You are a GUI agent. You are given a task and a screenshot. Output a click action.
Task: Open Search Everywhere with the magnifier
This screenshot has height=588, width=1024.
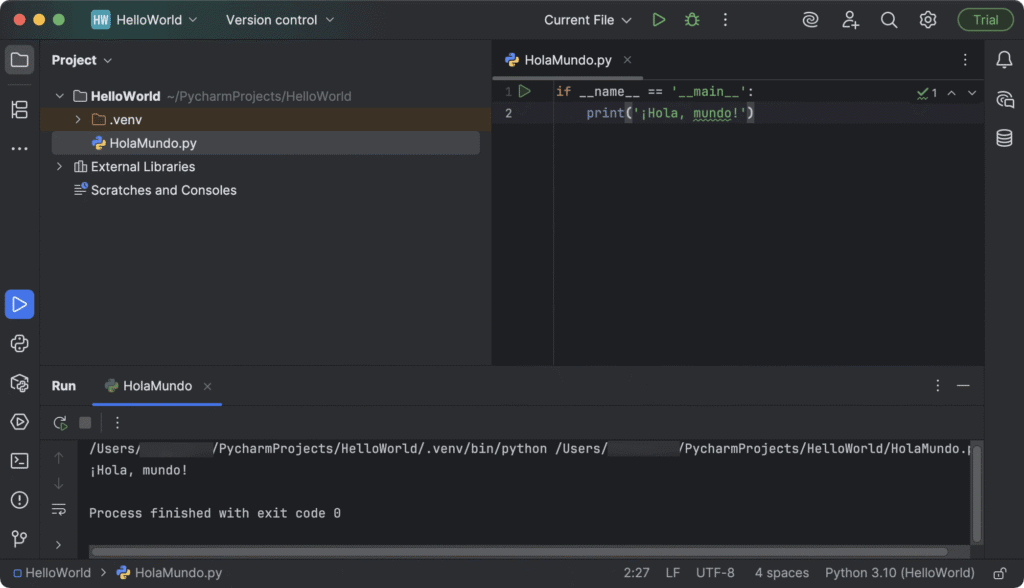889,19
